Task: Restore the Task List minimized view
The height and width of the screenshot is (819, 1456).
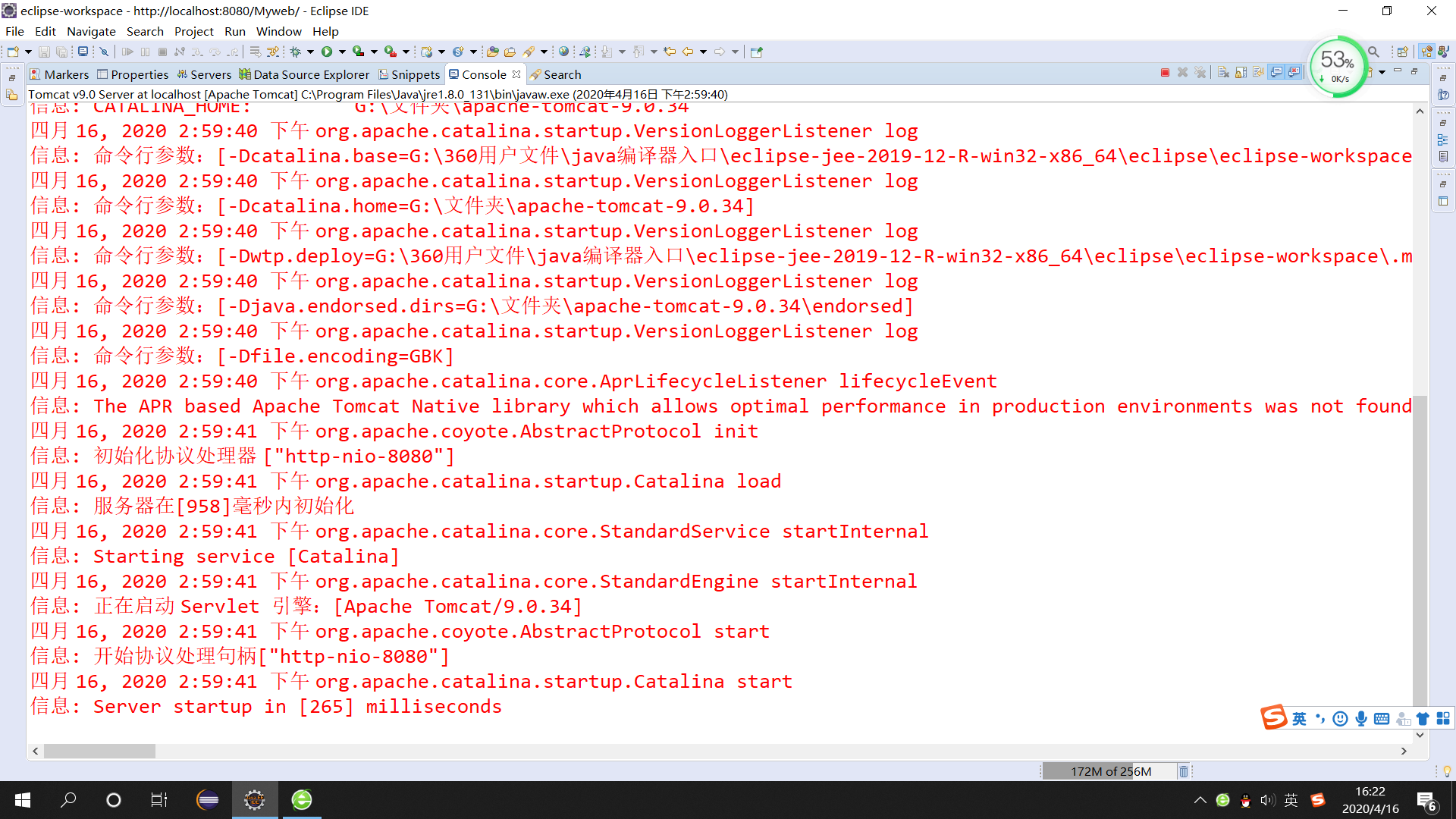Action: (x=1443, y=156)
